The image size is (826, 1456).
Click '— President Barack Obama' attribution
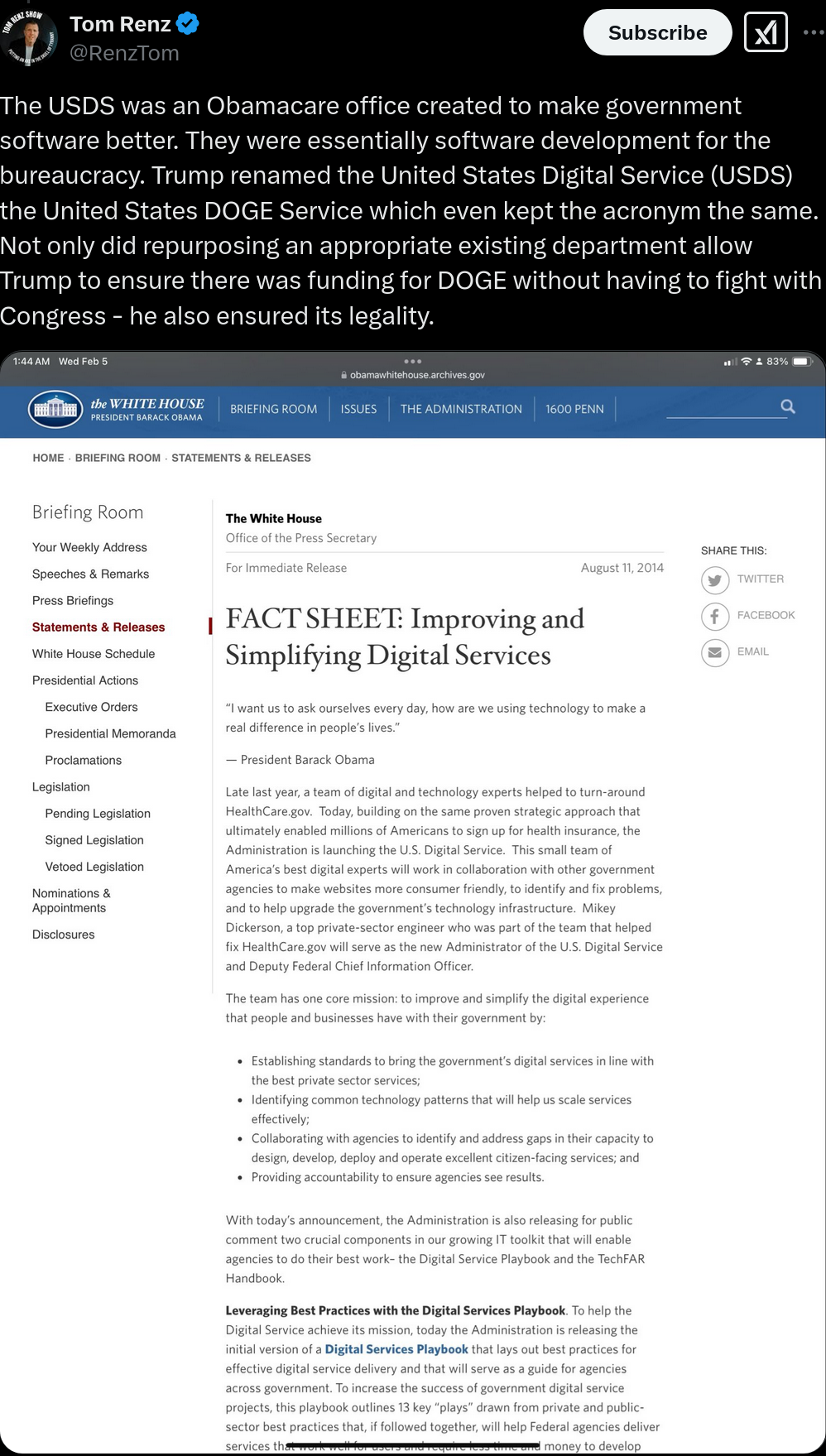(x=300, y=760)
